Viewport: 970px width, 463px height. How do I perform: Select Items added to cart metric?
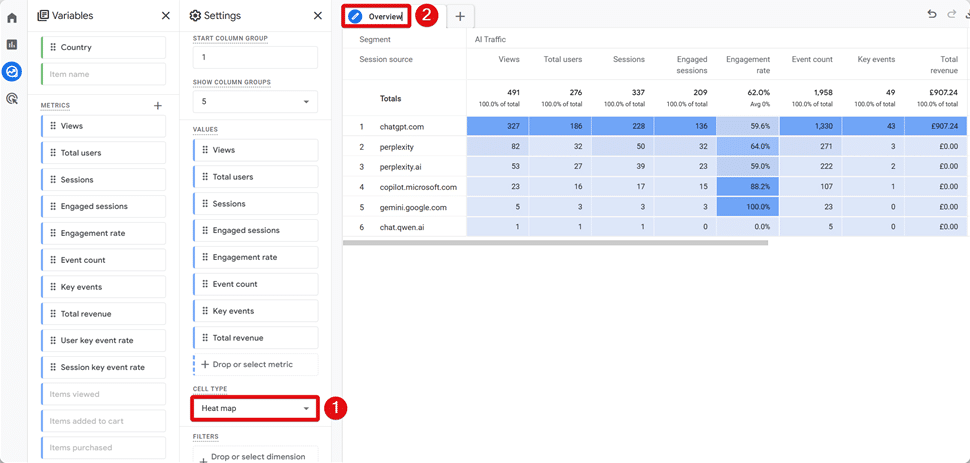click(103, 421)
